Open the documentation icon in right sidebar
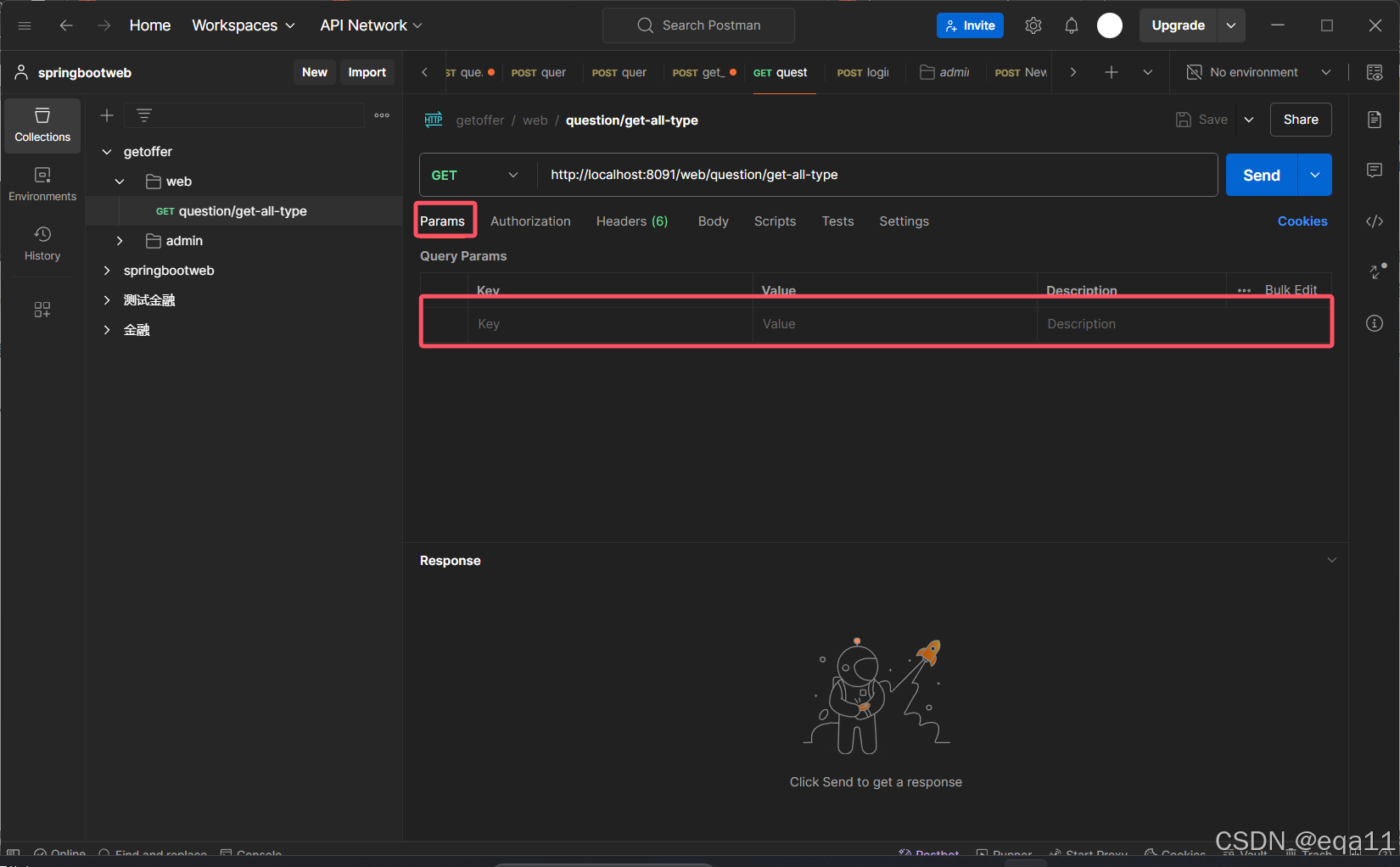The height and width of the screenshot is (867, 1400). coord(1374,120)
